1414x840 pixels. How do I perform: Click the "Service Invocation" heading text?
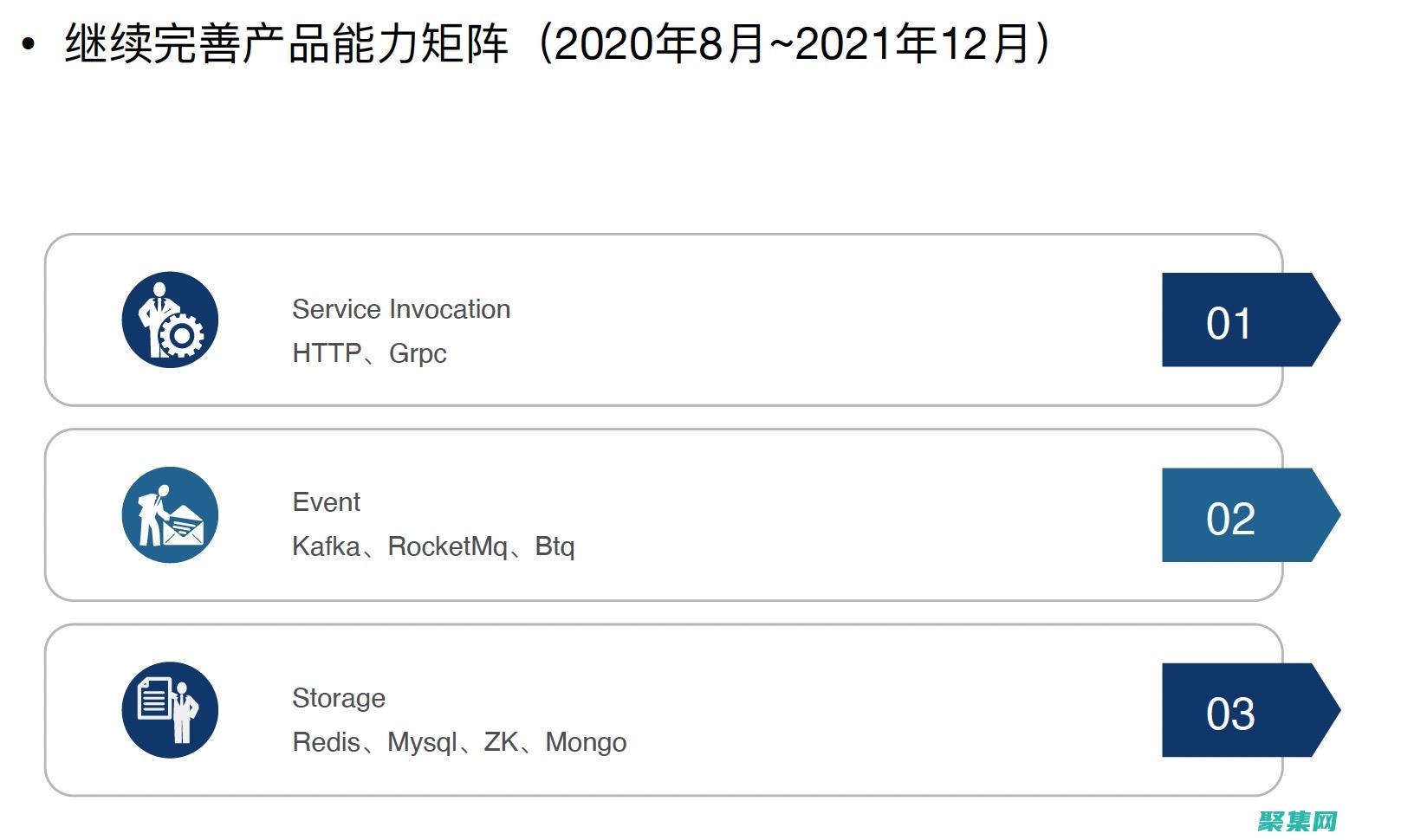coord(401,309)
